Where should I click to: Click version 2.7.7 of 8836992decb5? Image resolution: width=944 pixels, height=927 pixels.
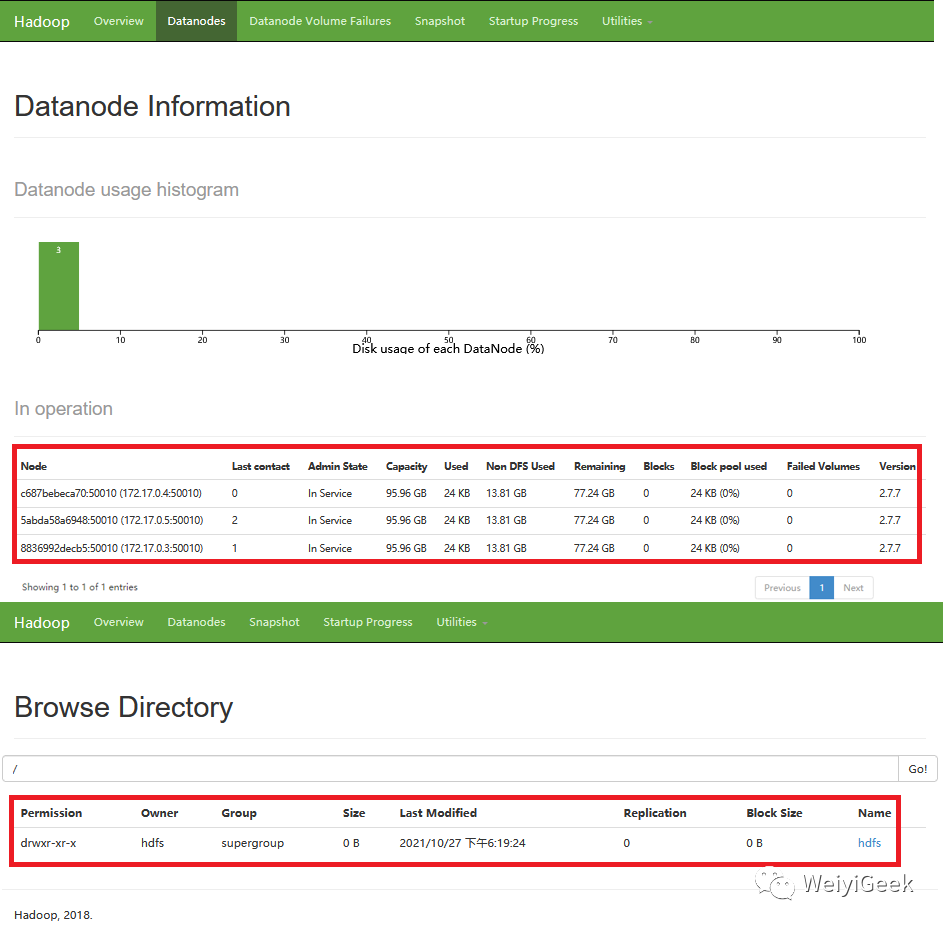890,548
